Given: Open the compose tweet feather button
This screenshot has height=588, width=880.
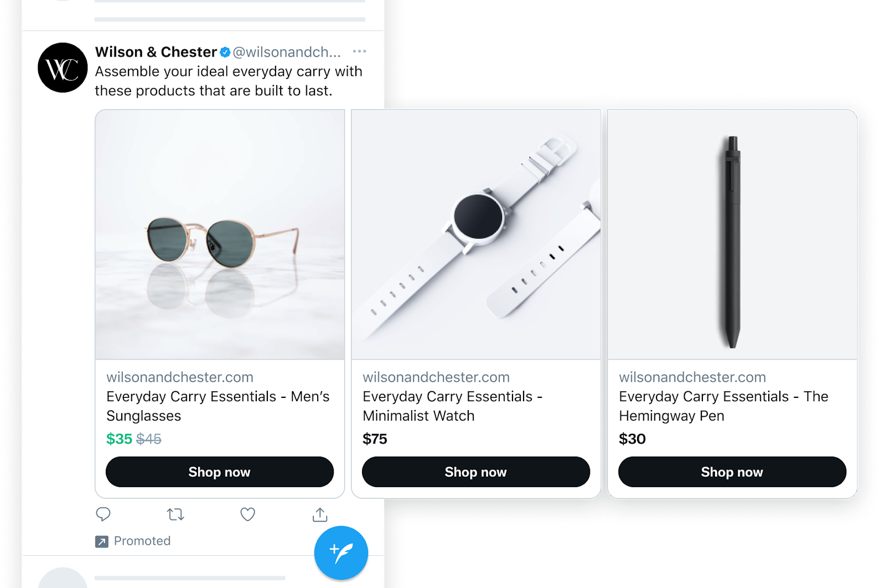Looking at the screenshot, I should click(341, 552).
